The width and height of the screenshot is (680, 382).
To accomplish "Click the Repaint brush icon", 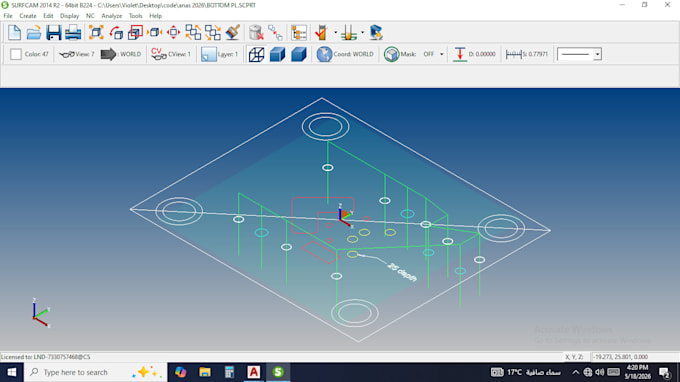I will click(233, 33).
